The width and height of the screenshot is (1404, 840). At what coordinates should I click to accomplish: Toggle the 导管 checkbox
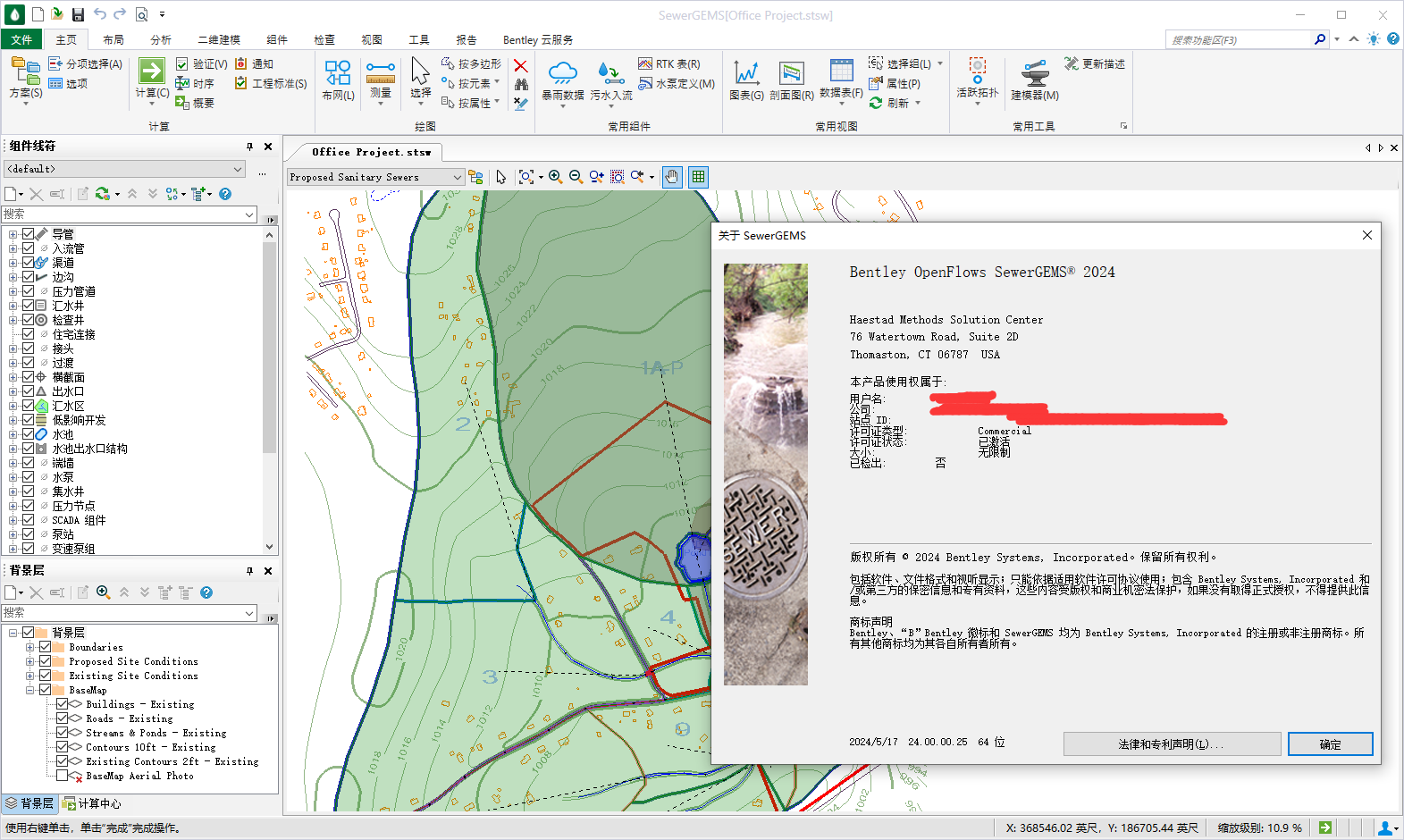(28, 234)
